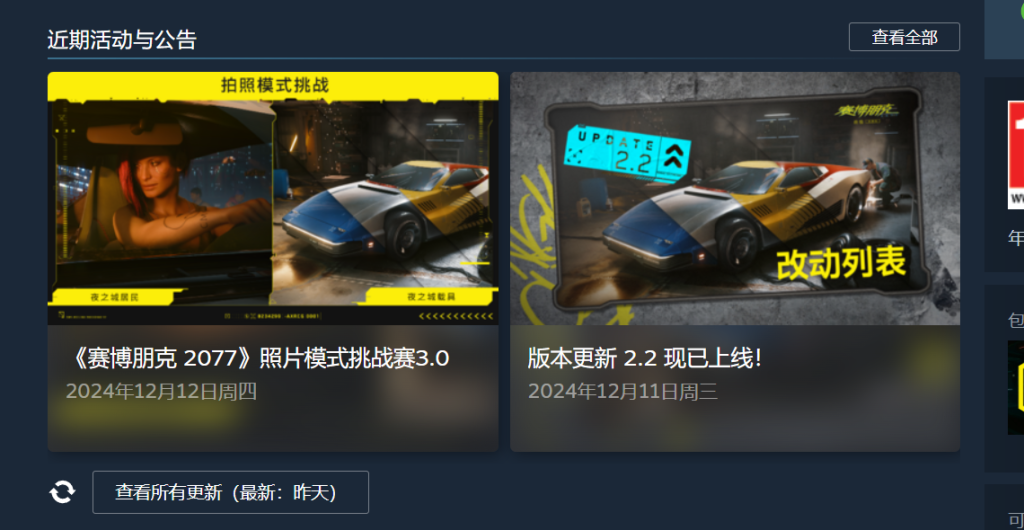The height and width of the screenshot is (530, 1024).
Task: Click the 2024年12月11日周三 date text
Action: click(x=622, y=392)
